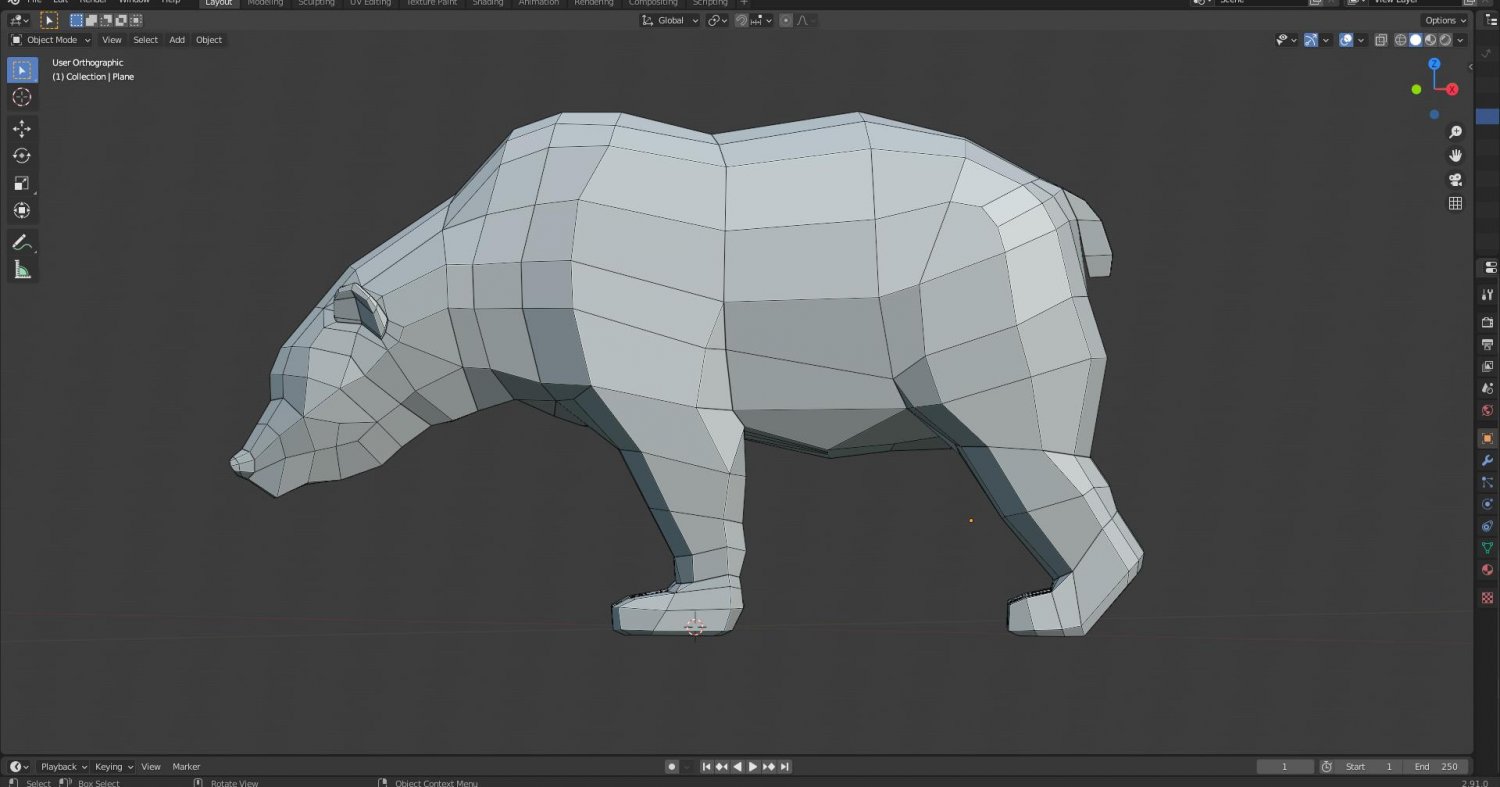
Task: Open the Playback dropdown in timeline
Action: (x=63, y=767)
